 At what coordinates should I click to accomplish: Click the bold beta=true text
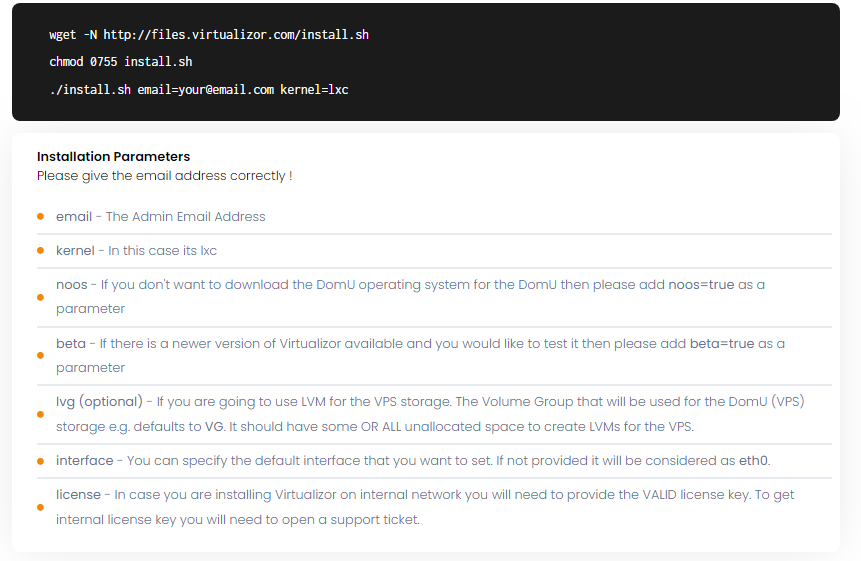click(x=722, y=344)
